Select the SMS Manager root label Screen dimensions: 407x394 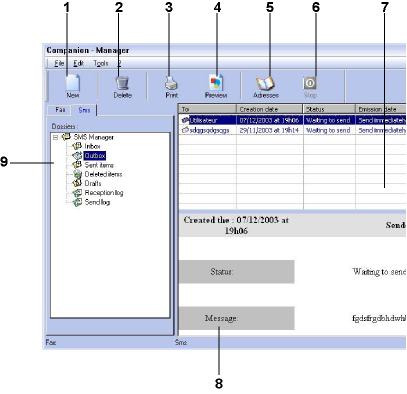coord(94,137)
